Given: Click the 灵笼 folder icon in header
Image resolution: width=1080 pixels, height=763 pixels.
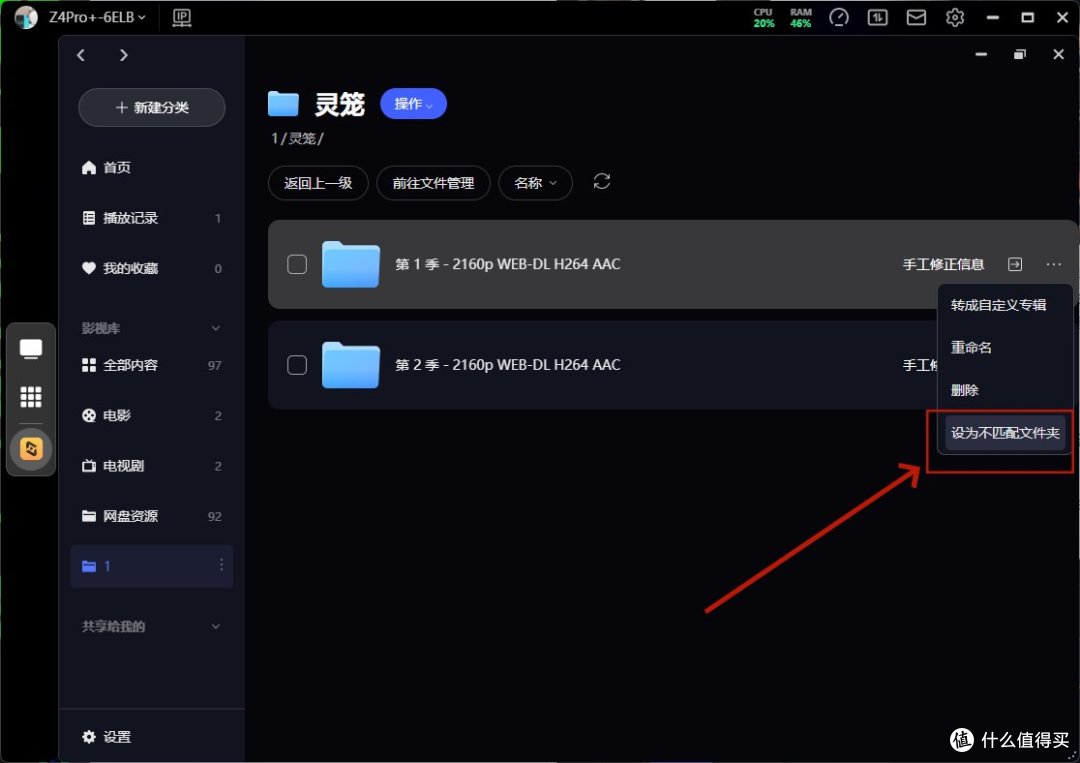Looking at the screenshot, I should point(283,103).
